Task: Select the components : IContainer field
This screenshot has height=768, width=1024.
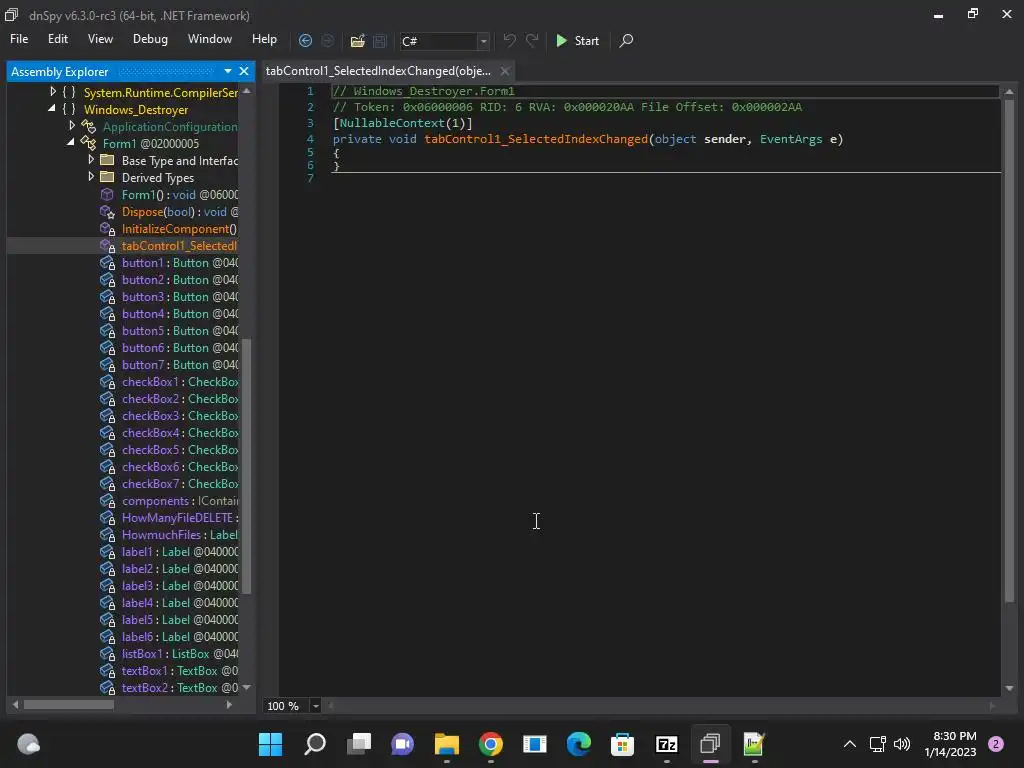Action: [180, 501]
